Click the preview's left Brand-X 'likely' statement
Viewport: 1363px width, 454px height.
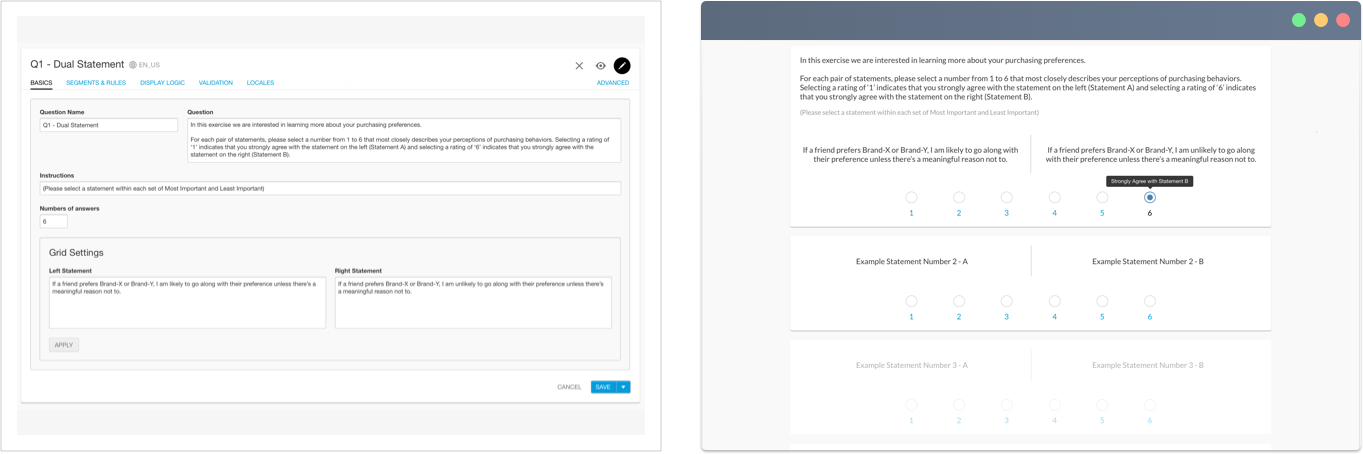tap(911, 155)
